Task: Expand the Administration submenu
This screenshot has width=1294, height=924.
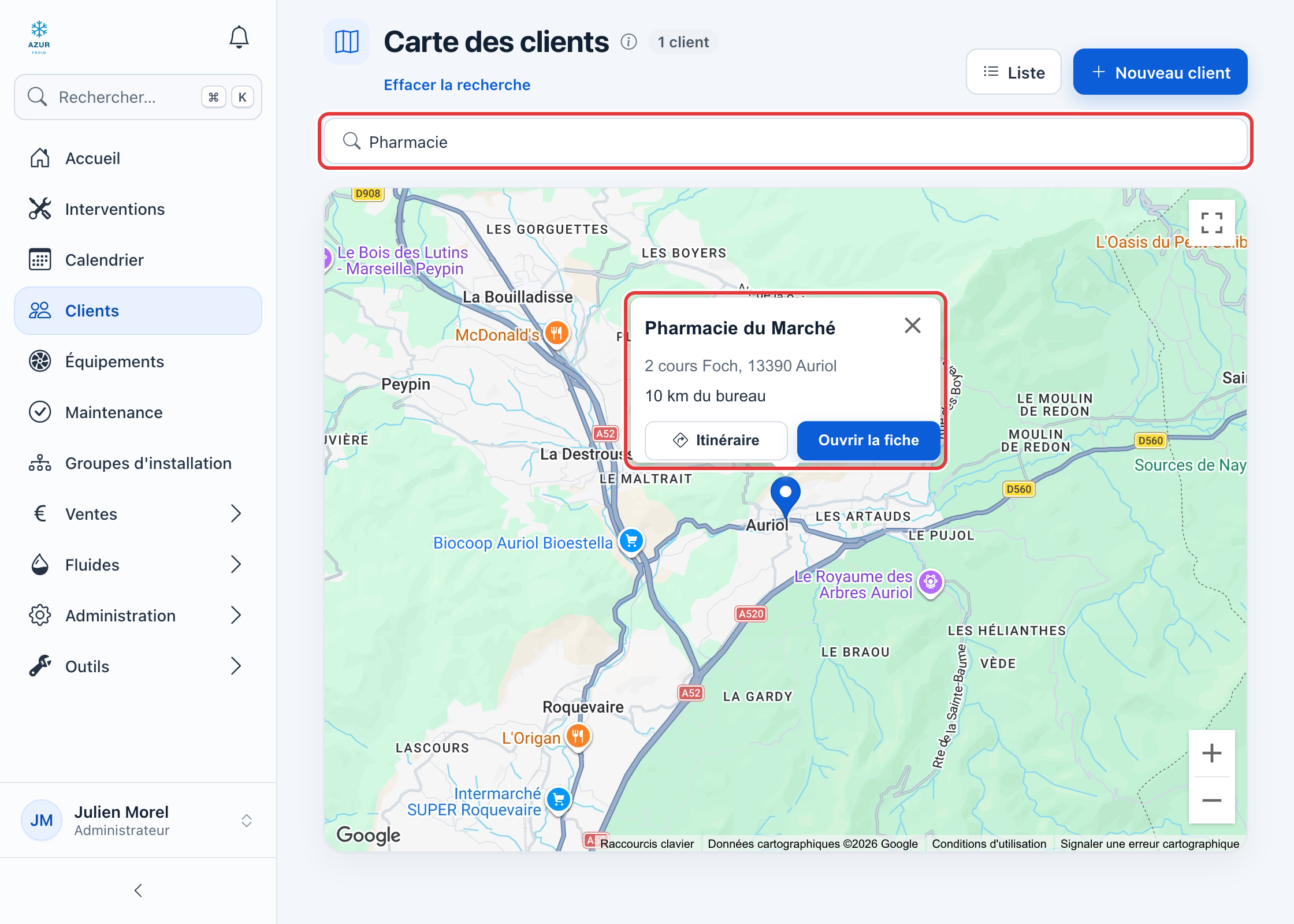Action: tap(236, 615)
